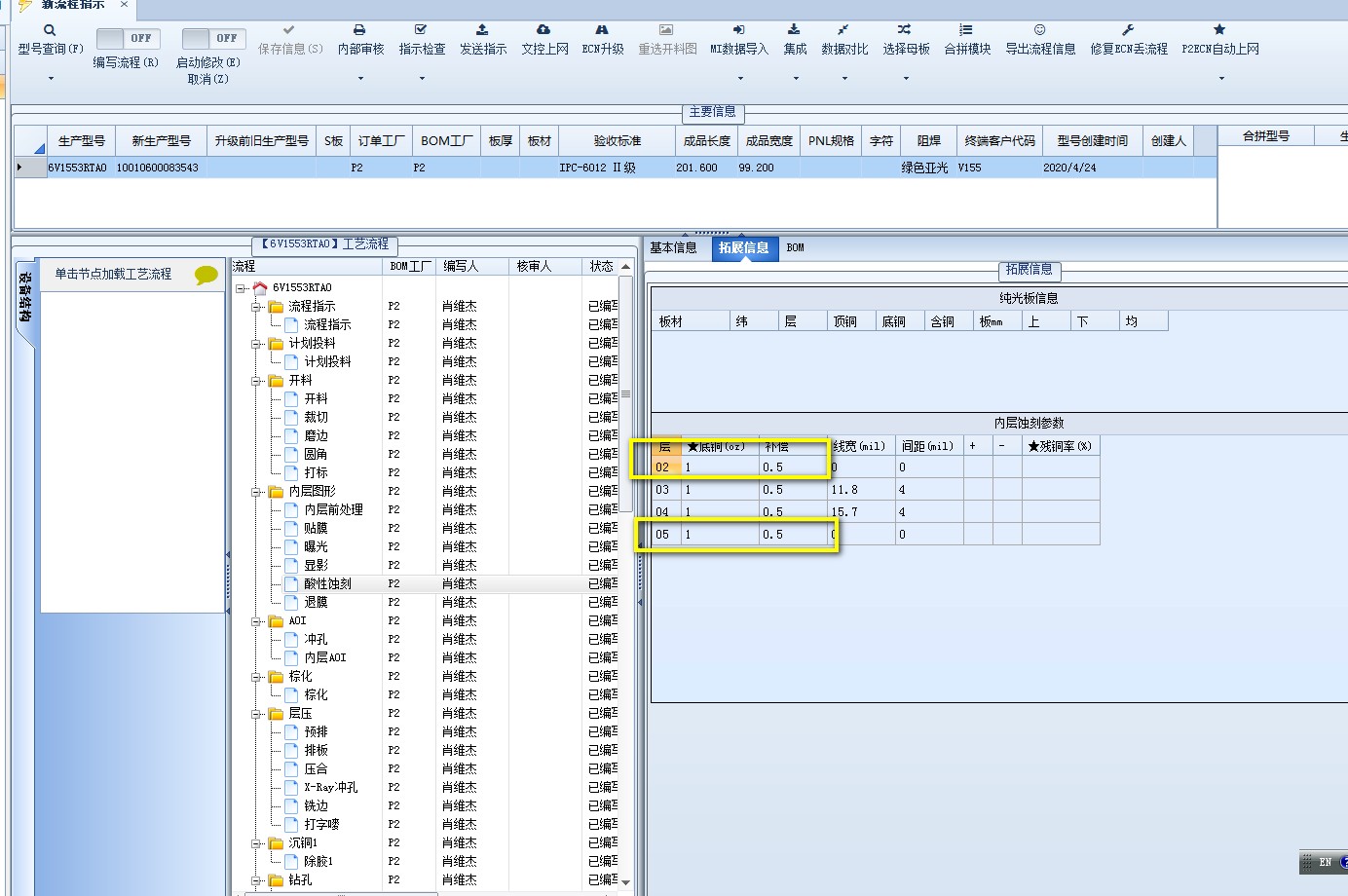
Task: Select 曝光 step in tree
Action: click(316, 546)
